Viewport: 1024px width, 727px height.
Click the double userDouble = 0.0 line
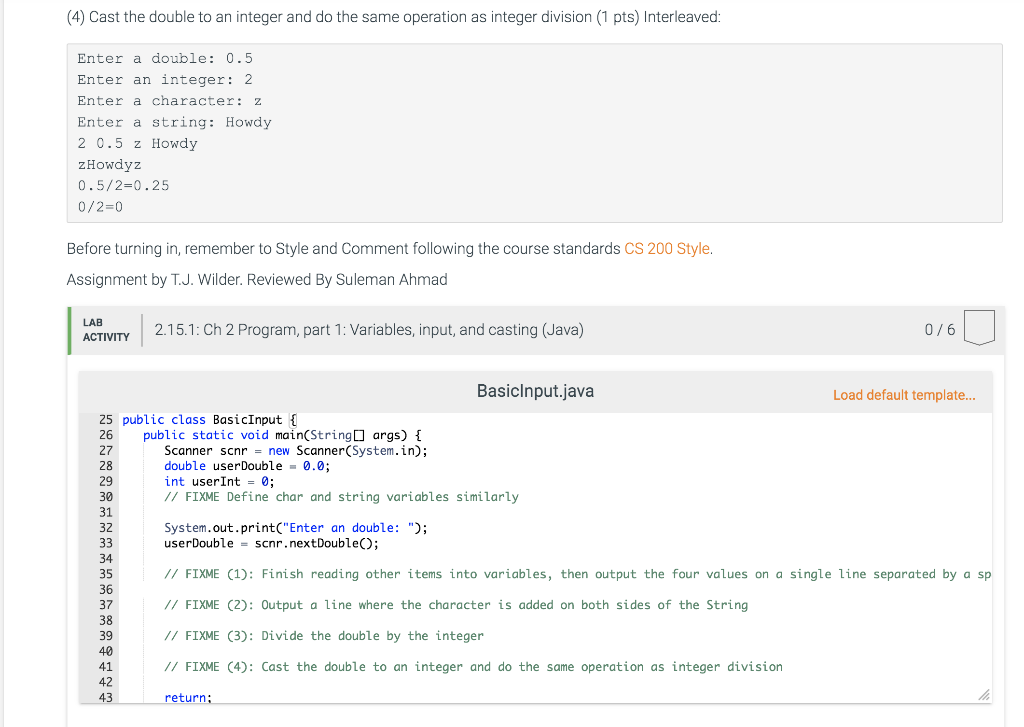(x=247, y=466)
